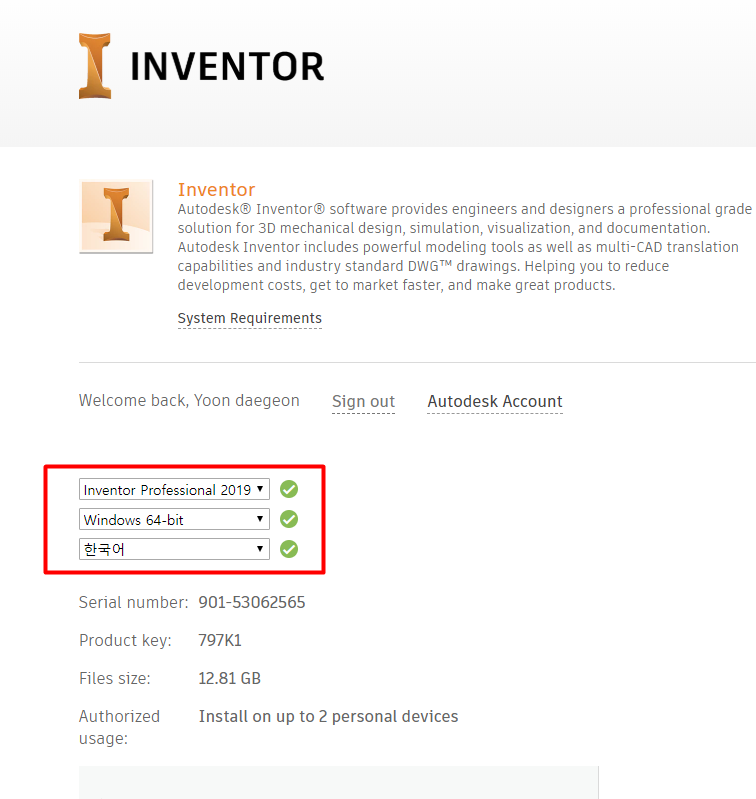This screenshot has height=799, width=756.
Task: Click the 'Product key:' label
Action: [125, 641]
